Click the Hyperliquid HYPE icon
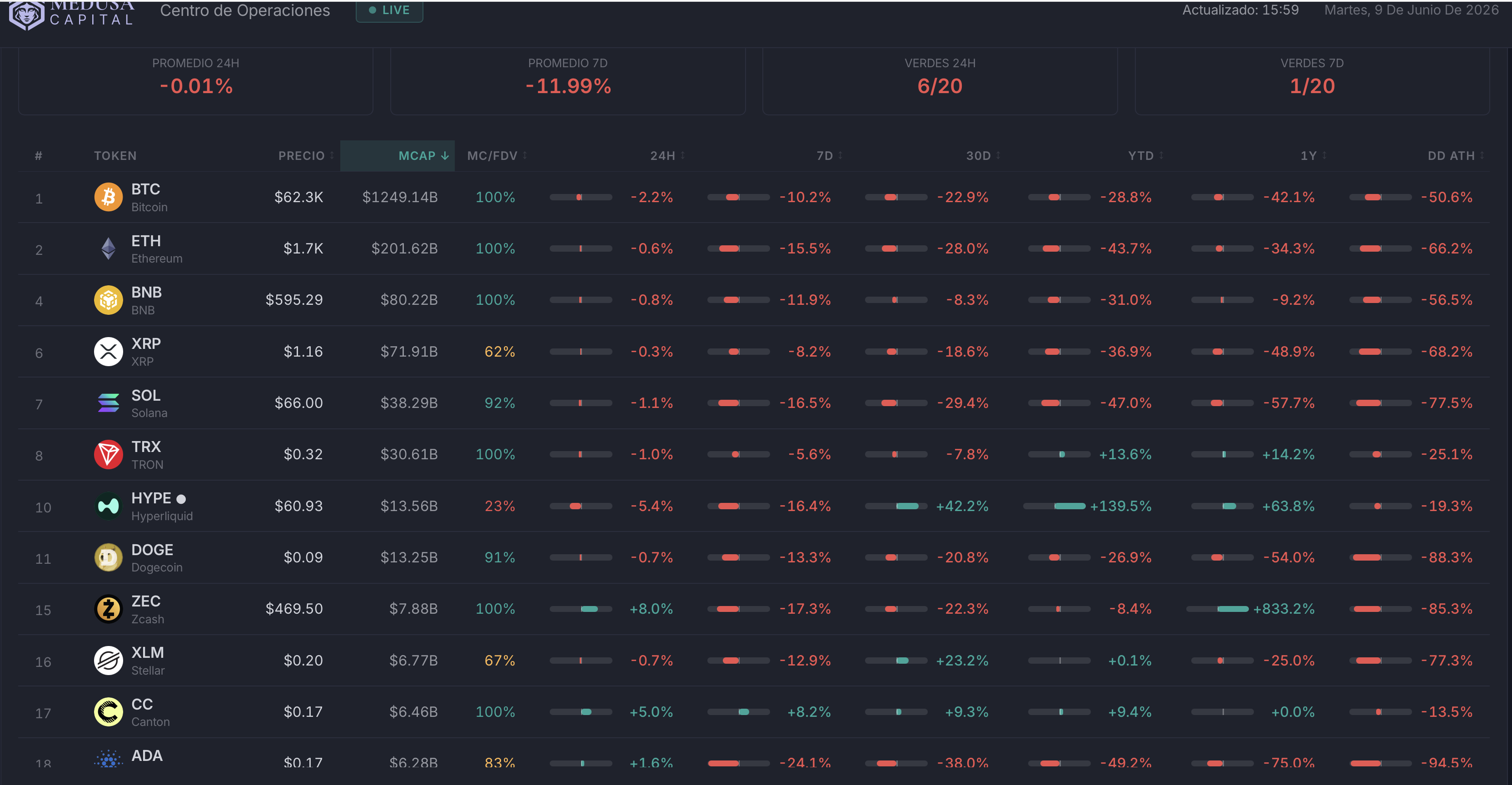This screenshot has width=1512, height=785. coord(109,506)
